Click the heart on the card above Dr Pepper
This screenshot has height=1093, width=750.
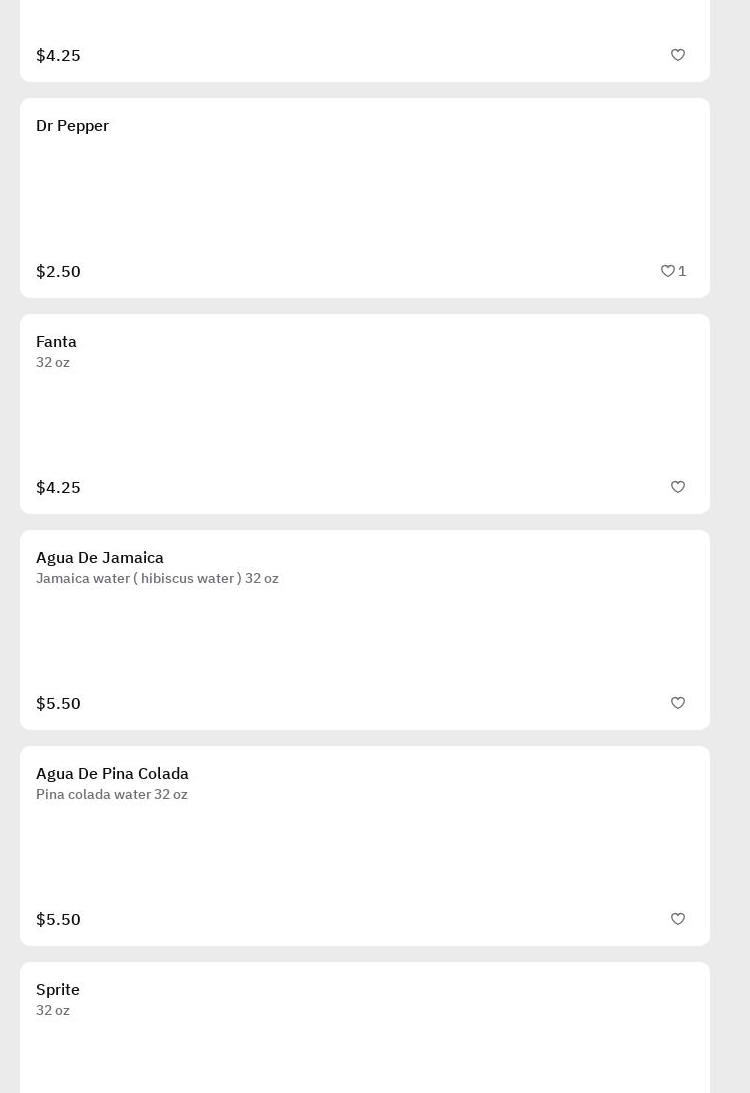coord(678,55)
